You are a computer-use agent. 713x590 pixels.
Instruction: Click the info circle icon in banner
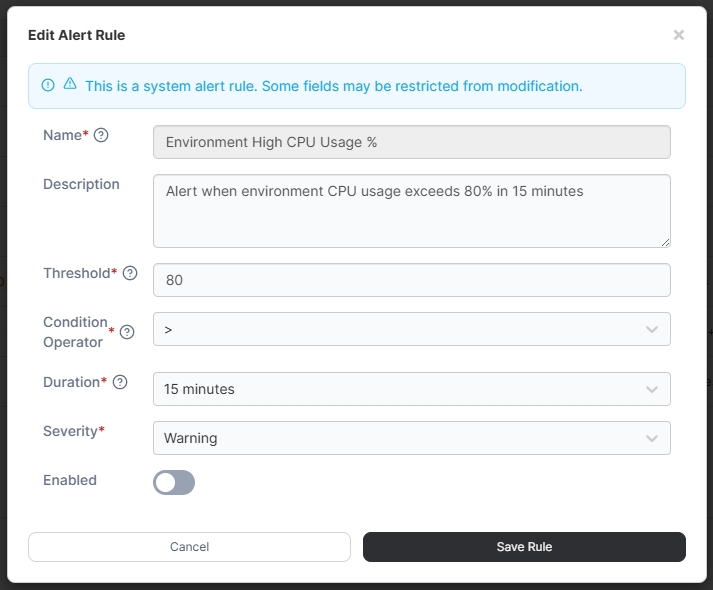(48, 85)
